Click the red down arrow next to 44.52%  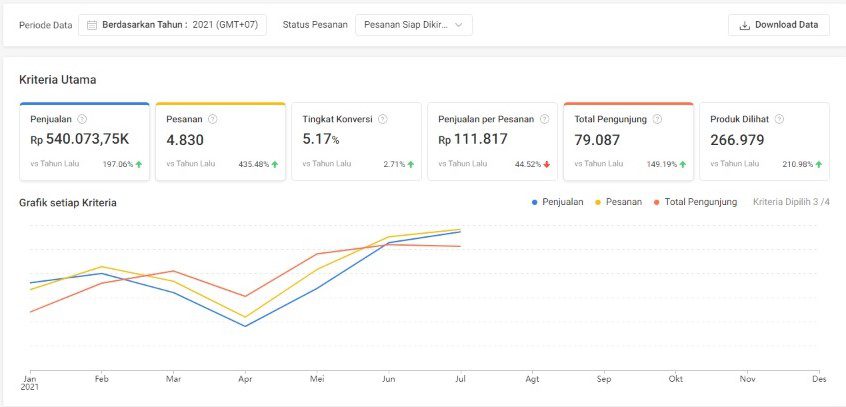(x=547, y=164)
